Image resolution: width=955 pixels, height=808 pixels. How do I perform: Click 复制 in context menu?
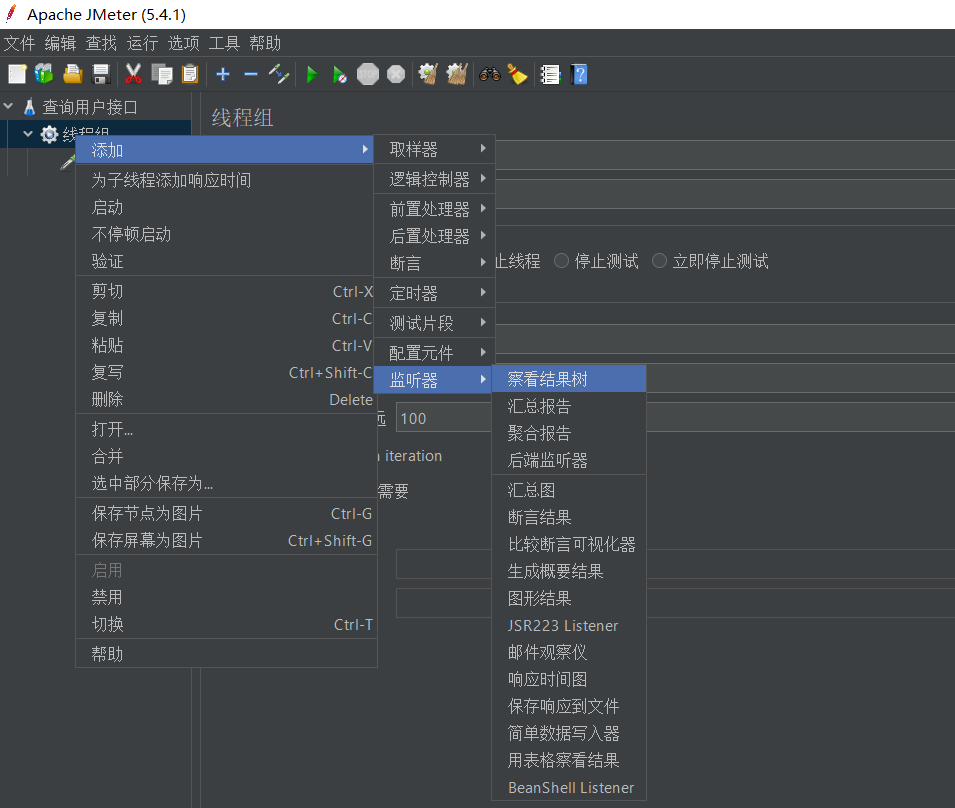226,318
